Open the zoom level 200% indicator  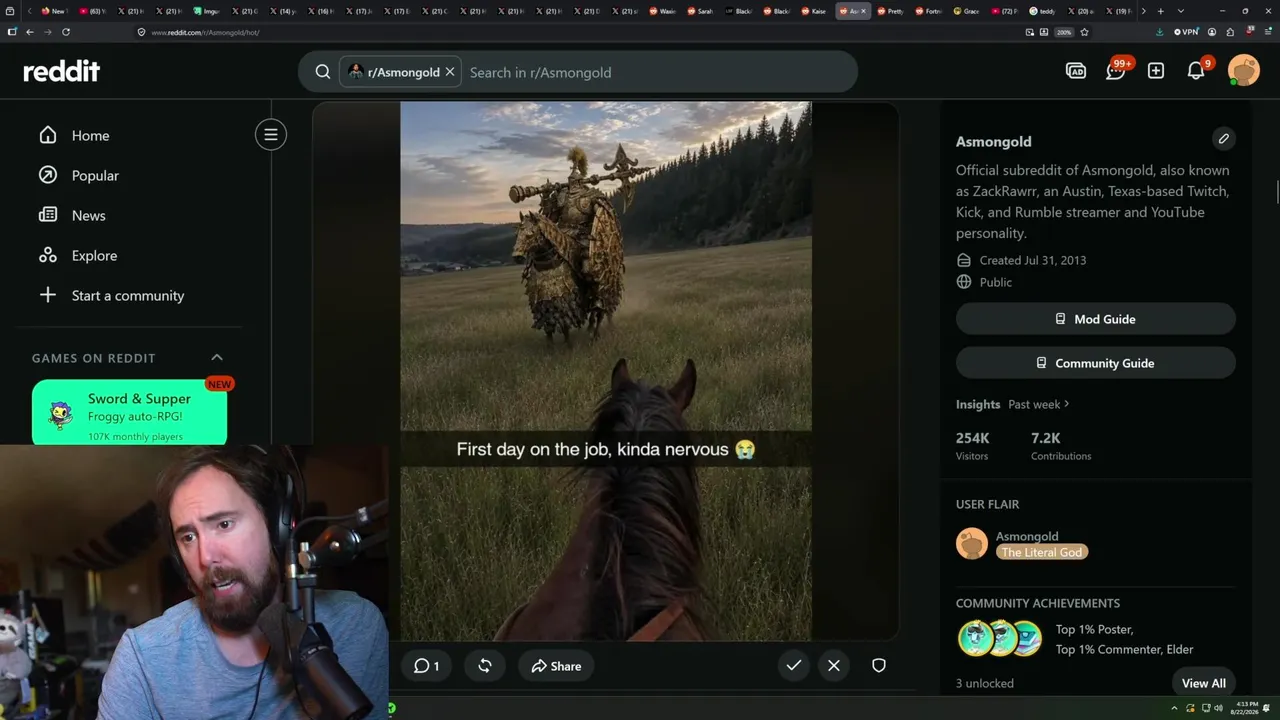(x=1064, y=32)
